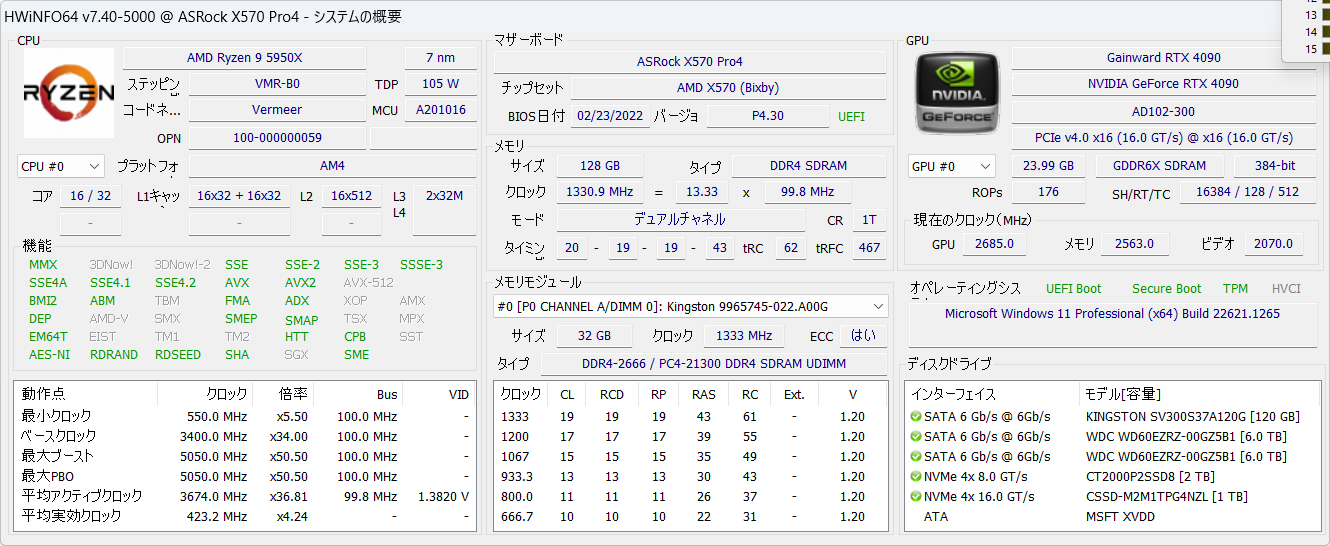
Task: Click the UEFI Boot status label
Action: click(x=1073, y=289)
